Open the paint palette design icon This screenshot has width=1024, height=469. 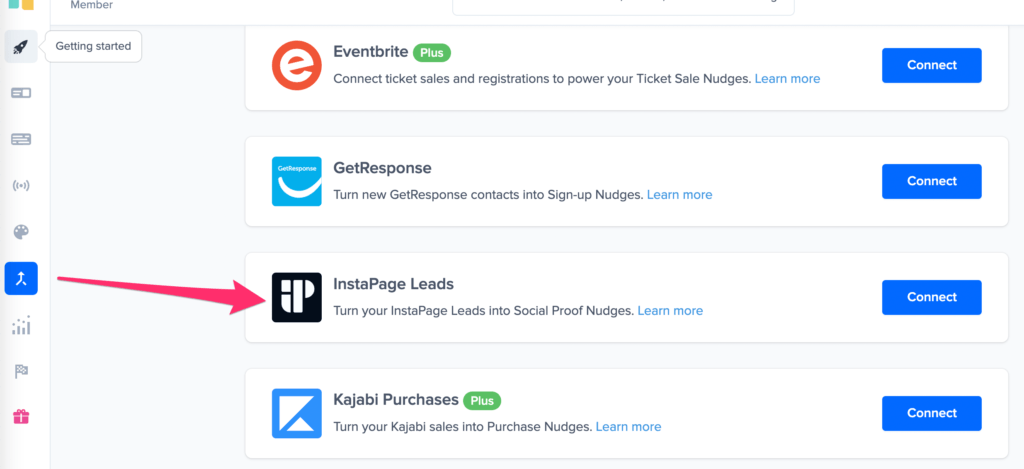[21, 232]
